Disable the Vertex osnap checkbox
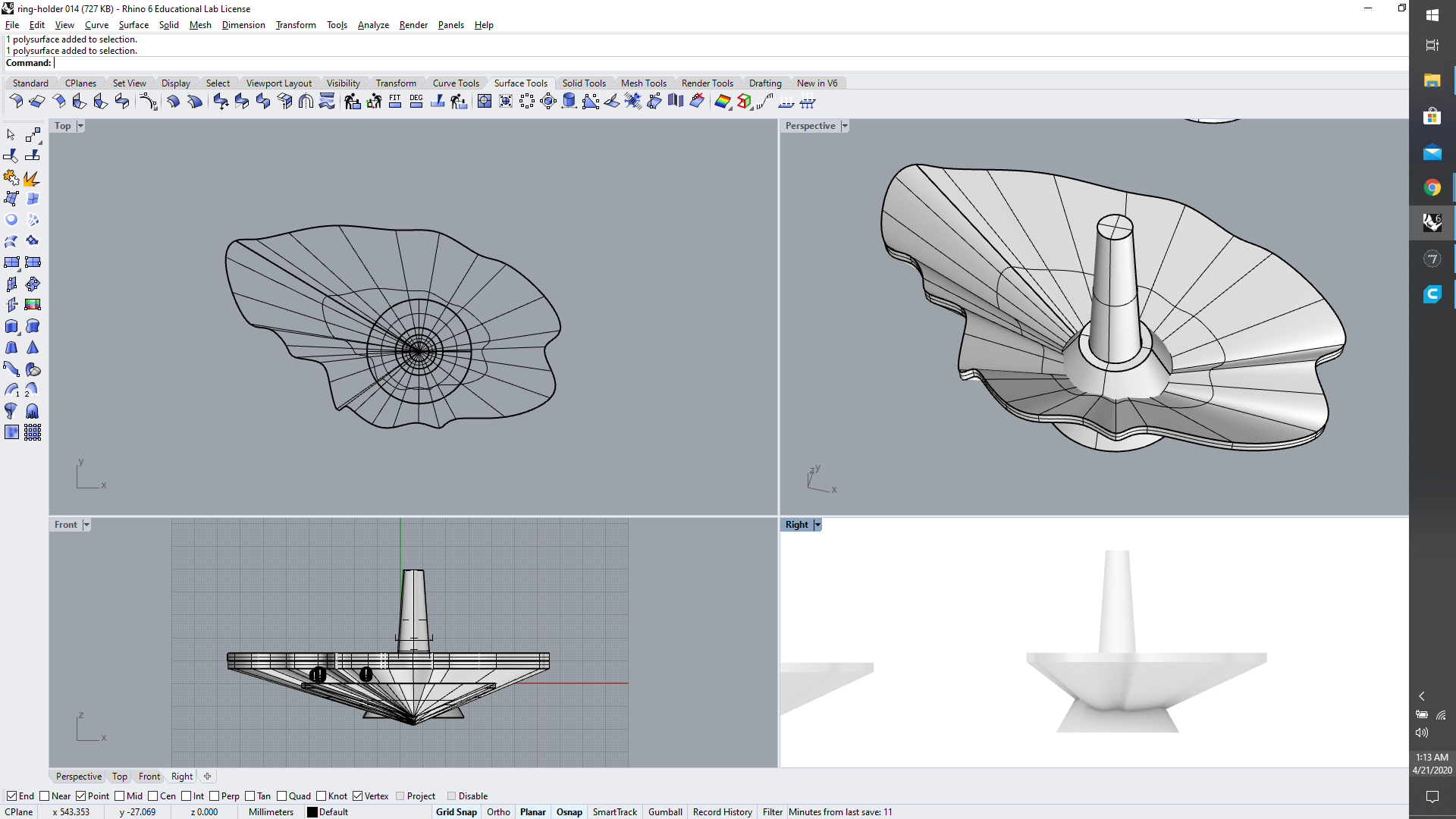This screenshot has width=1456, height=819. (x=359, y=795)
